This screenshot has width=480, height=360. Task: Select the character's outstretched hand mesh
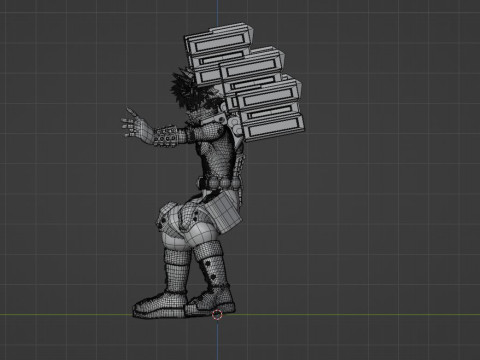click(136, 126)
